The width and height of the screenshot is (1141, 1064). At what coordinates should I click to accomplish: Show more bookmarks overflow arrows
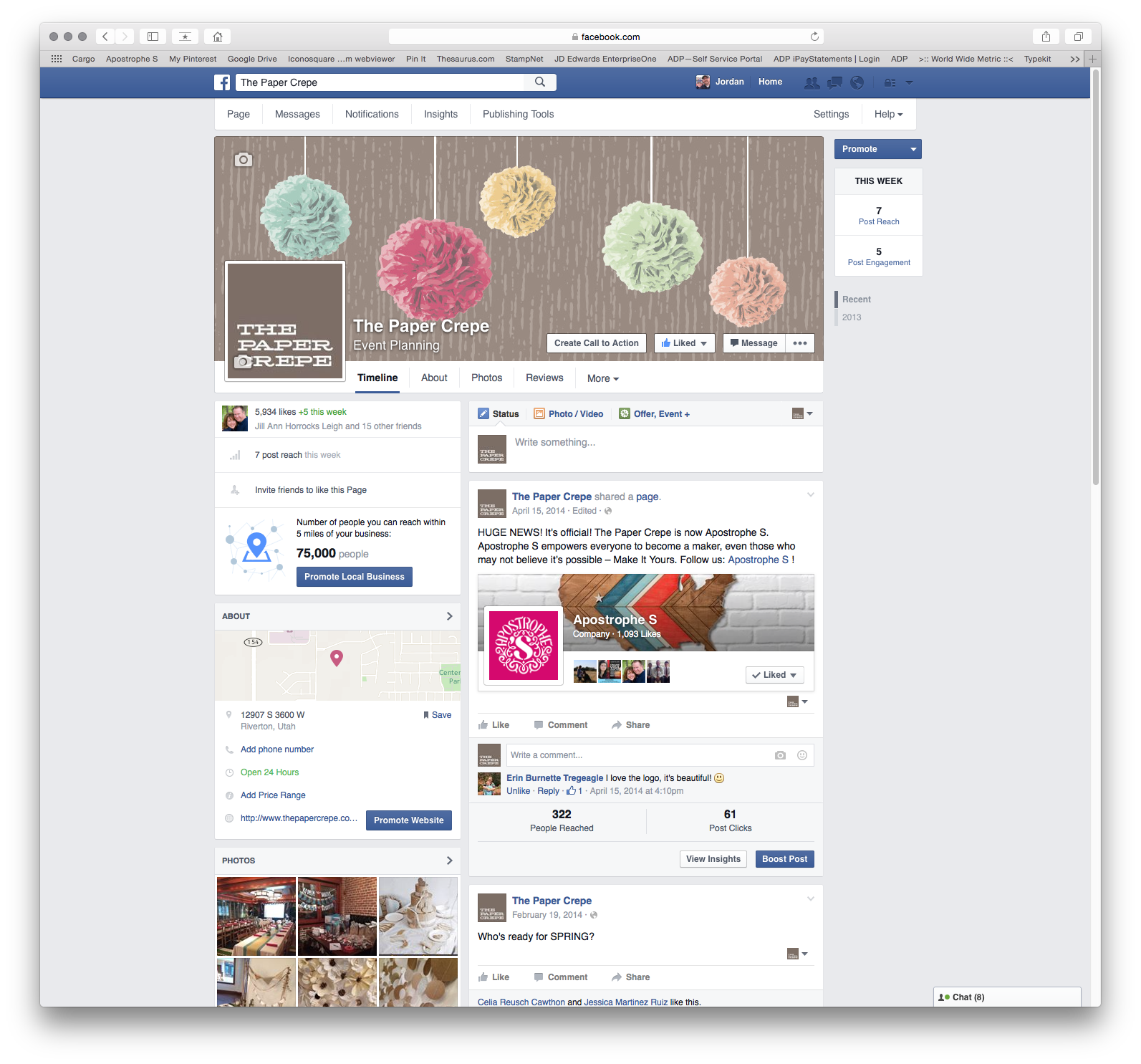1074,59
